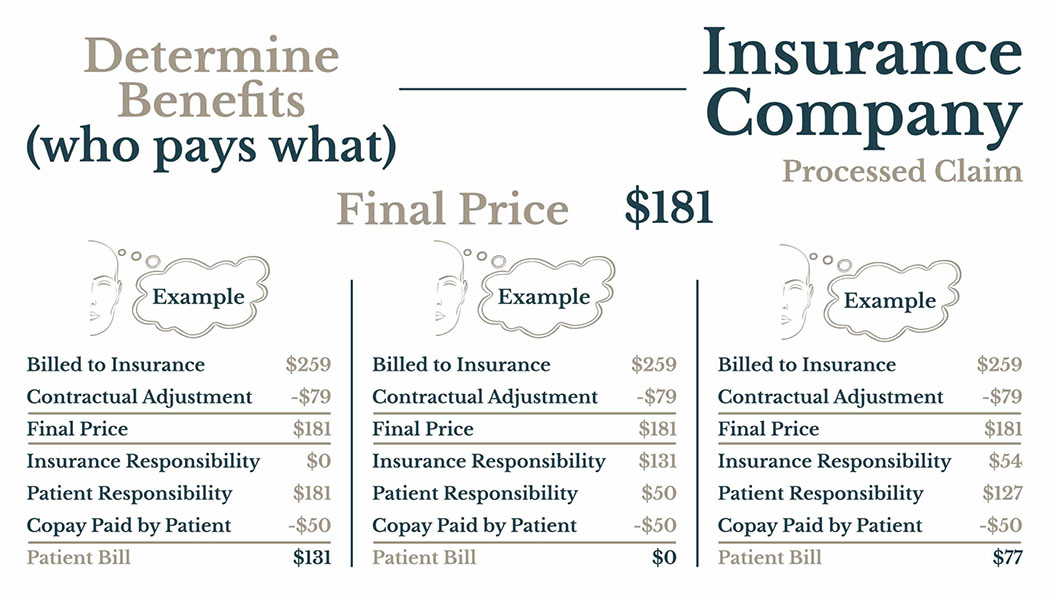Click the "Processed Claim" subtitle
This screenshot has height=600, width=1050.
click(901, 171)
